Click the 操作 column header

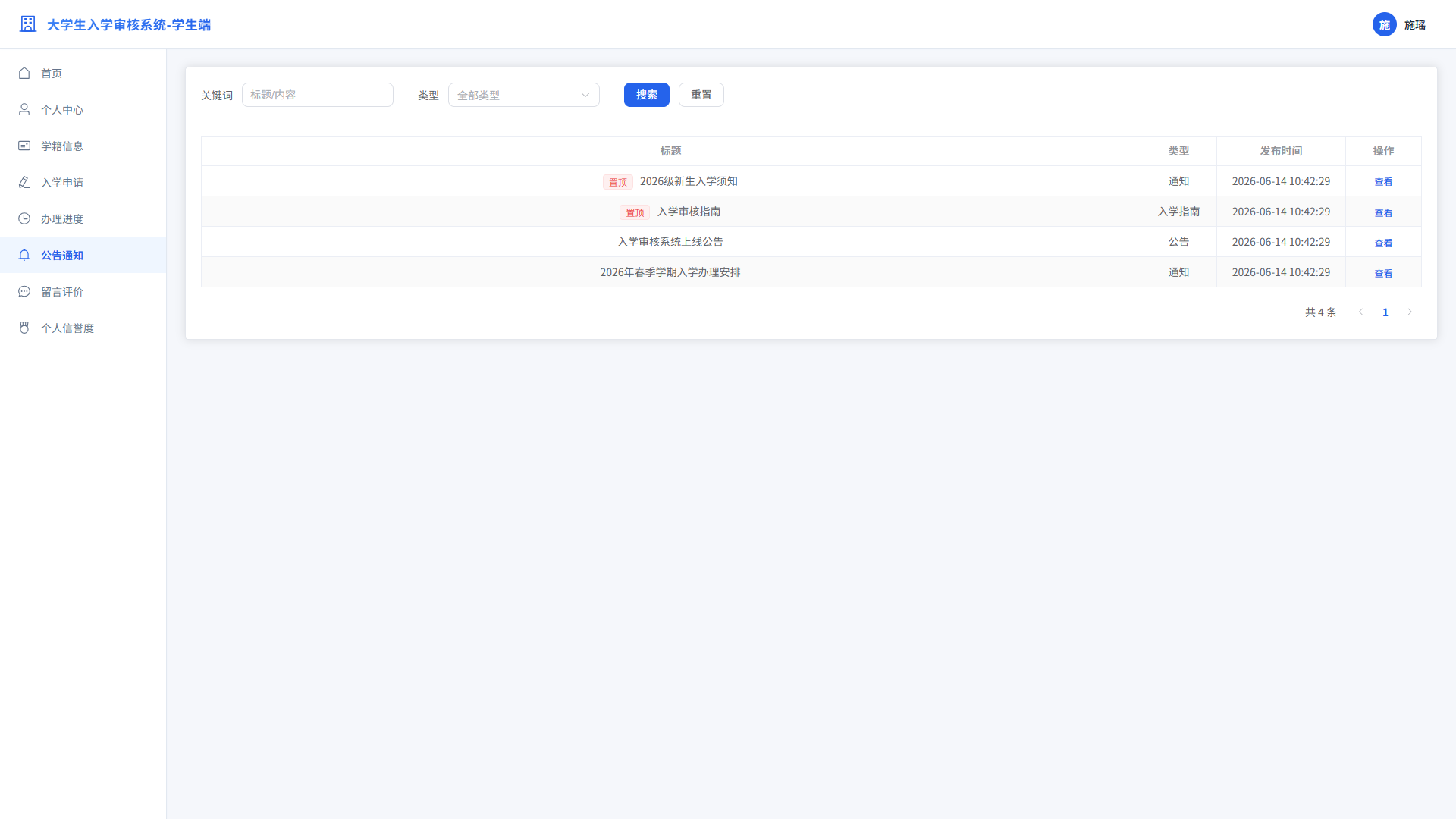click(x=1383, y=151)
